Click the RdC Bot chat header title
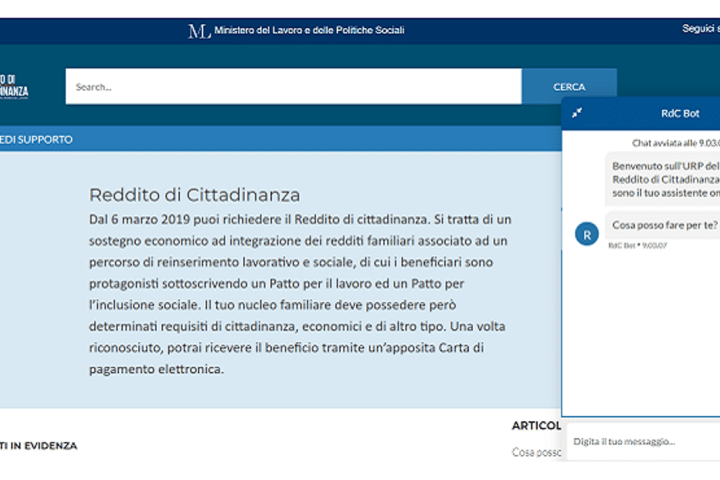Image resolution: width=720 pixels, height=480 pixels. point(680,114)
